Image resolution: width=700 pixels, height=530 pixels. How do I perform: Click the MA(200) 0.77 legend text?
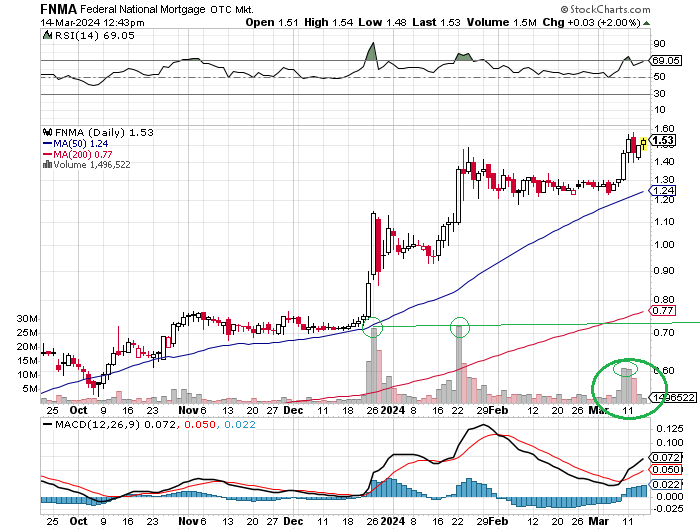pyautogui.click(x=83, y=154)
